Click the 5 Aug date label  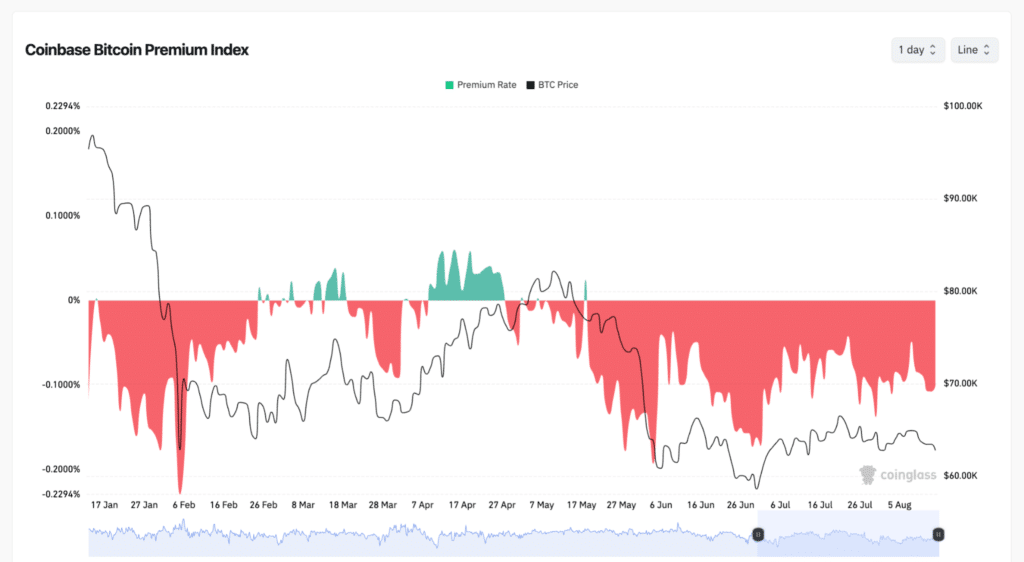(899, 505)
